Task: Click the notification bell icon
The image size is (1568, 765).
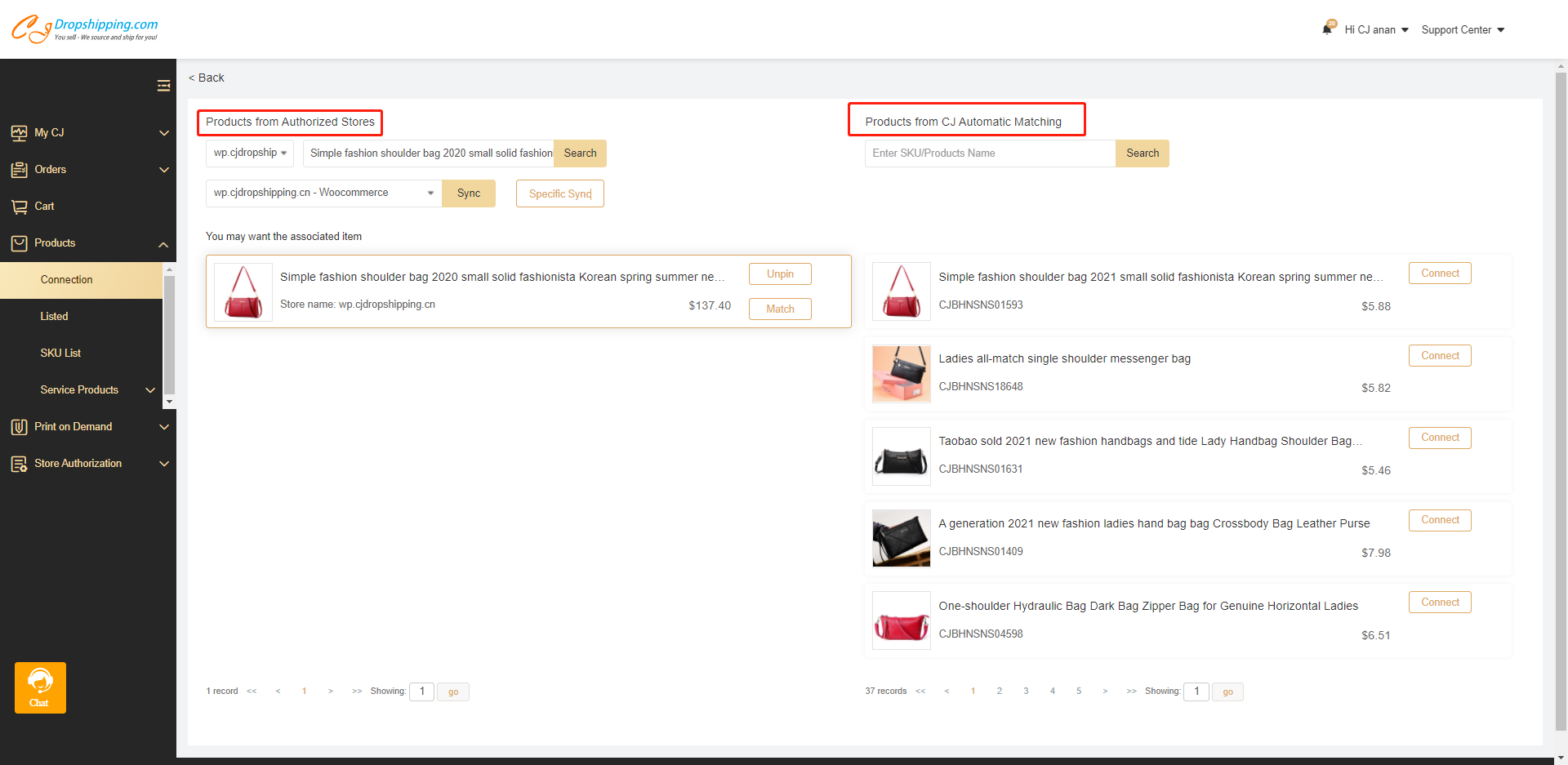Action: (x=1327, y=29)
